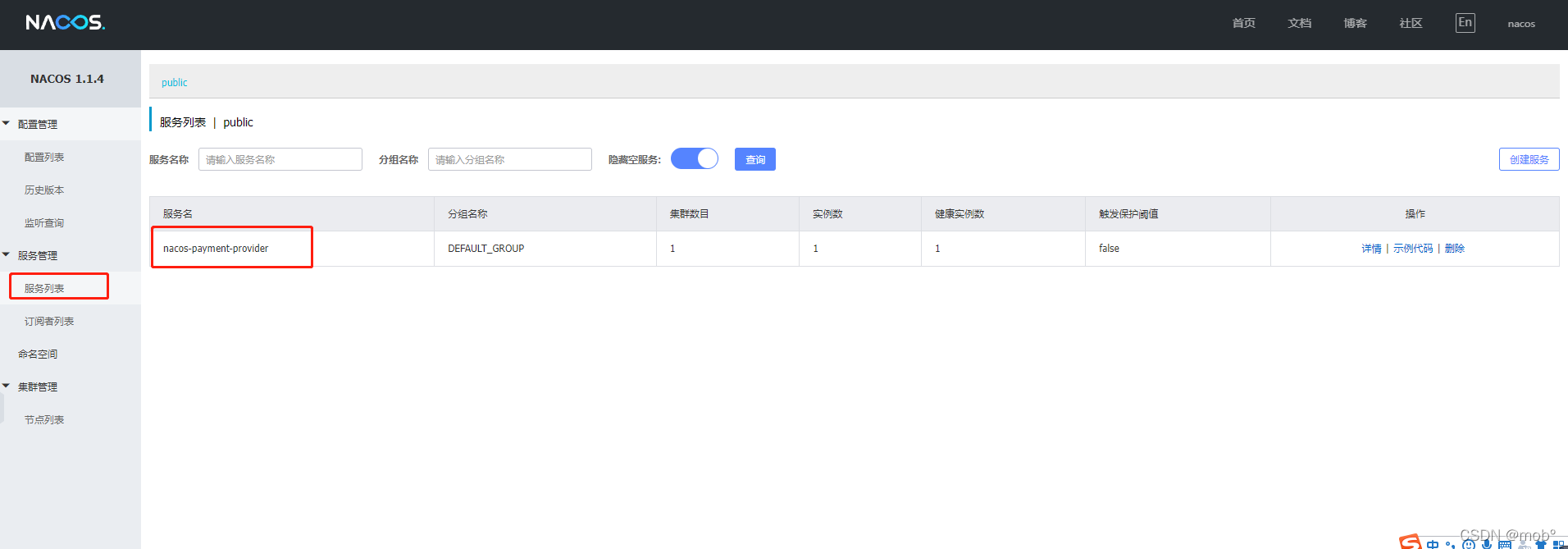Toggle Sogou Chinese/English mode icon 中
Image resolution: width=1568 pixels, height=549 pixels.
(x=1432, y=544)
